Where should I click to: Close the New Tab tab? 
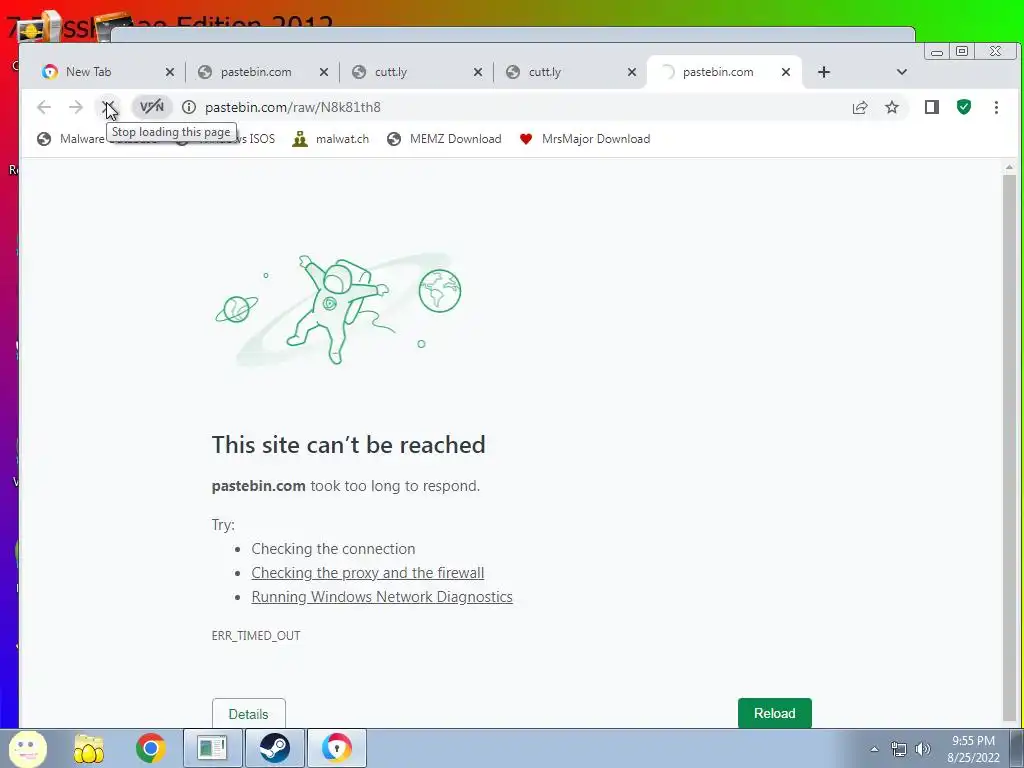(170, 72)
